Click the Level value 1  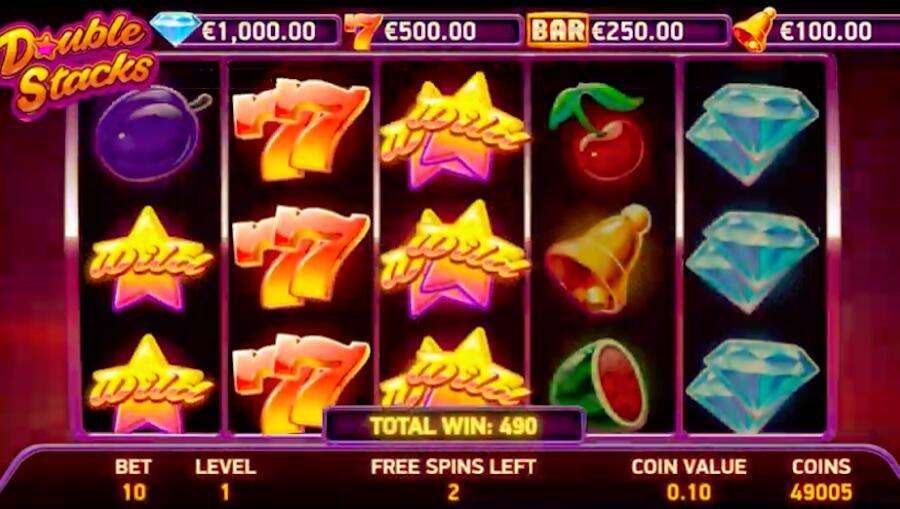[x=224, y=492]
